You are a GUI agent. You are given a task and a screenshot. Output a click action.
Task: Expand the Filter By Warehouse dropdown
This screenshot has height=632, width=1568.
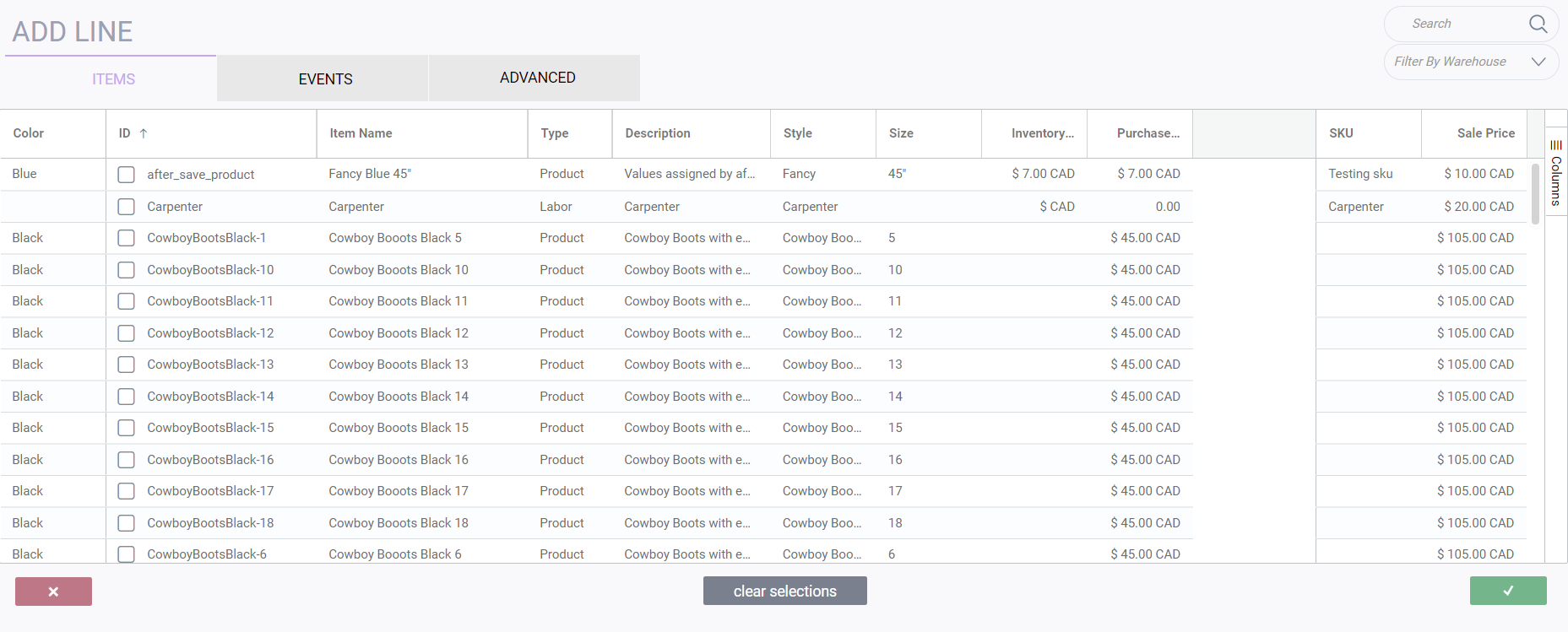1538,62
